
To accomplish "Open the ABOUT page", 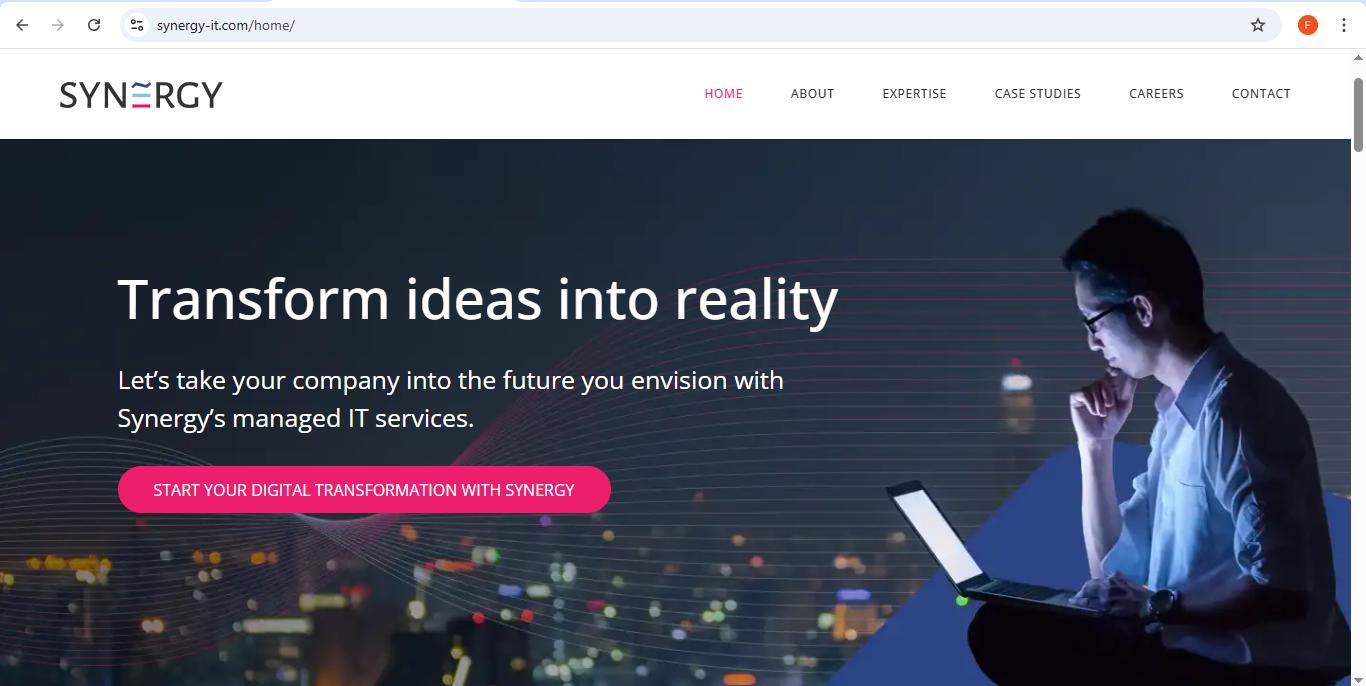I will coord(812,94).
